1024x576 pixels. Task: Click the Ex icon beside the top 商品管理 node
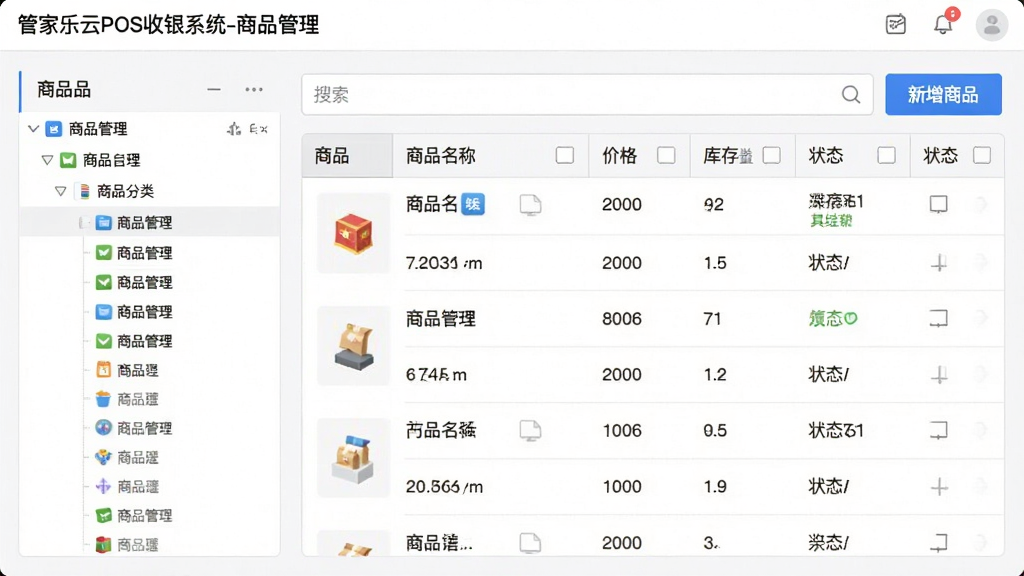tap(259, 129)
